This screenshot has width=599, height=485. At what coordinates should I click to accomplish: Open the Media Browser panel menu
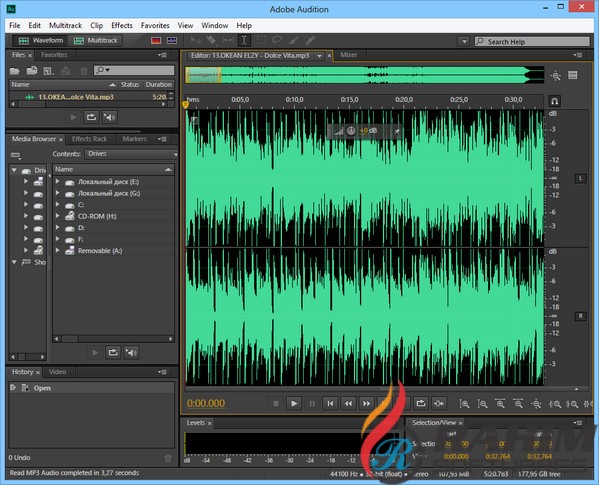point(162,139)
